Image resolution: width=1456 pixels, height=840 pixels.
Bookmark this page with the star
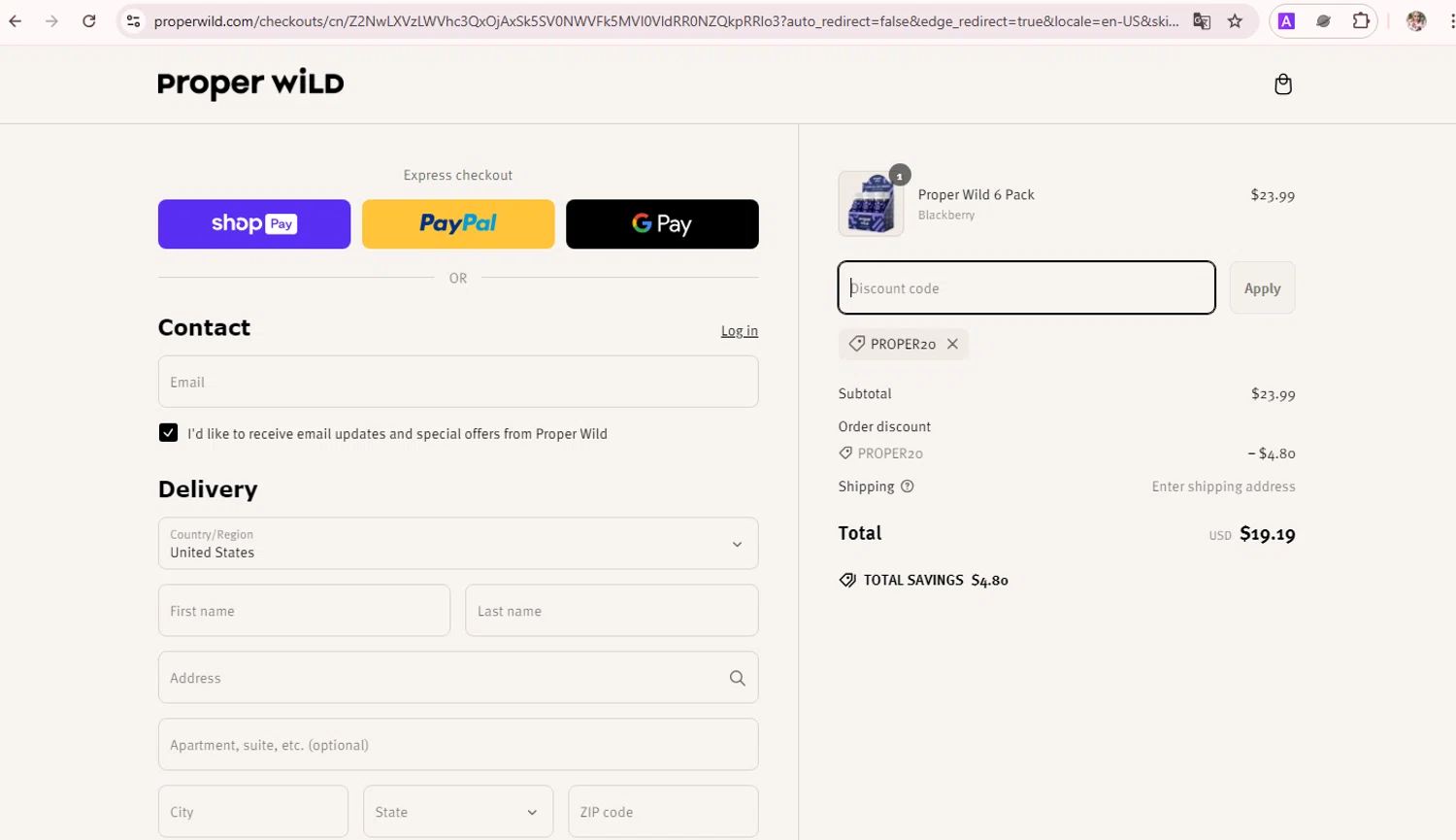[1235, 20]
